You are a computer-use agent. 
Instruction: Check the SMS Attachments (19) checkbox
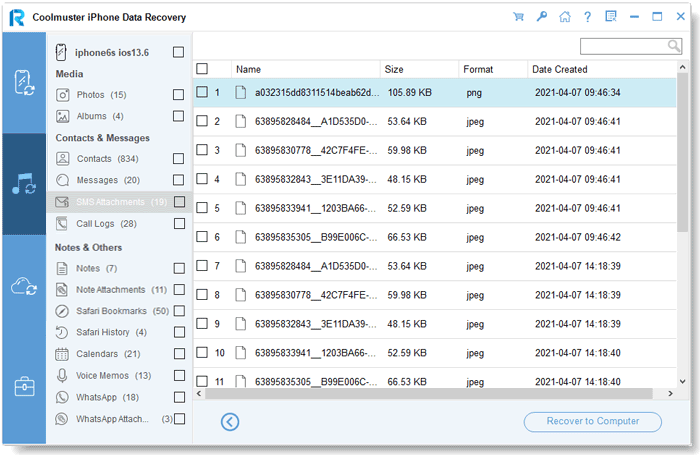click(x=179, y=202)
